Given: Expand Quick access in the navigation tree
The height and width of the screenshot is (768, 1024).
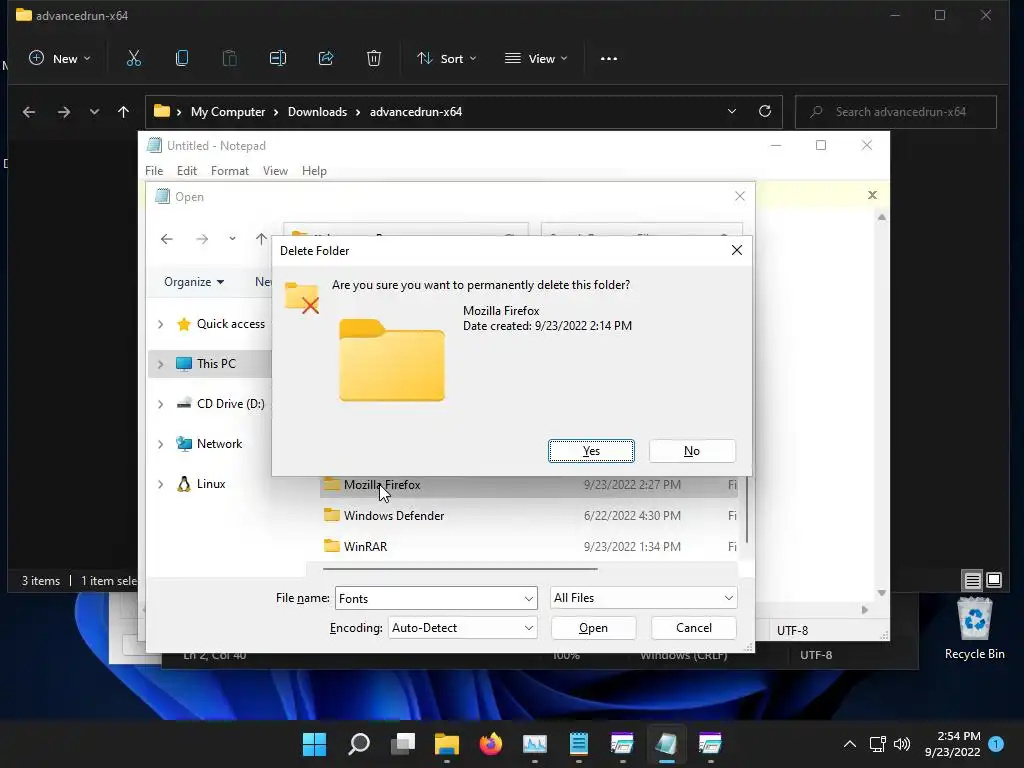Looking at the screenshot, I should pyautogui.click(x=161, y=324).
